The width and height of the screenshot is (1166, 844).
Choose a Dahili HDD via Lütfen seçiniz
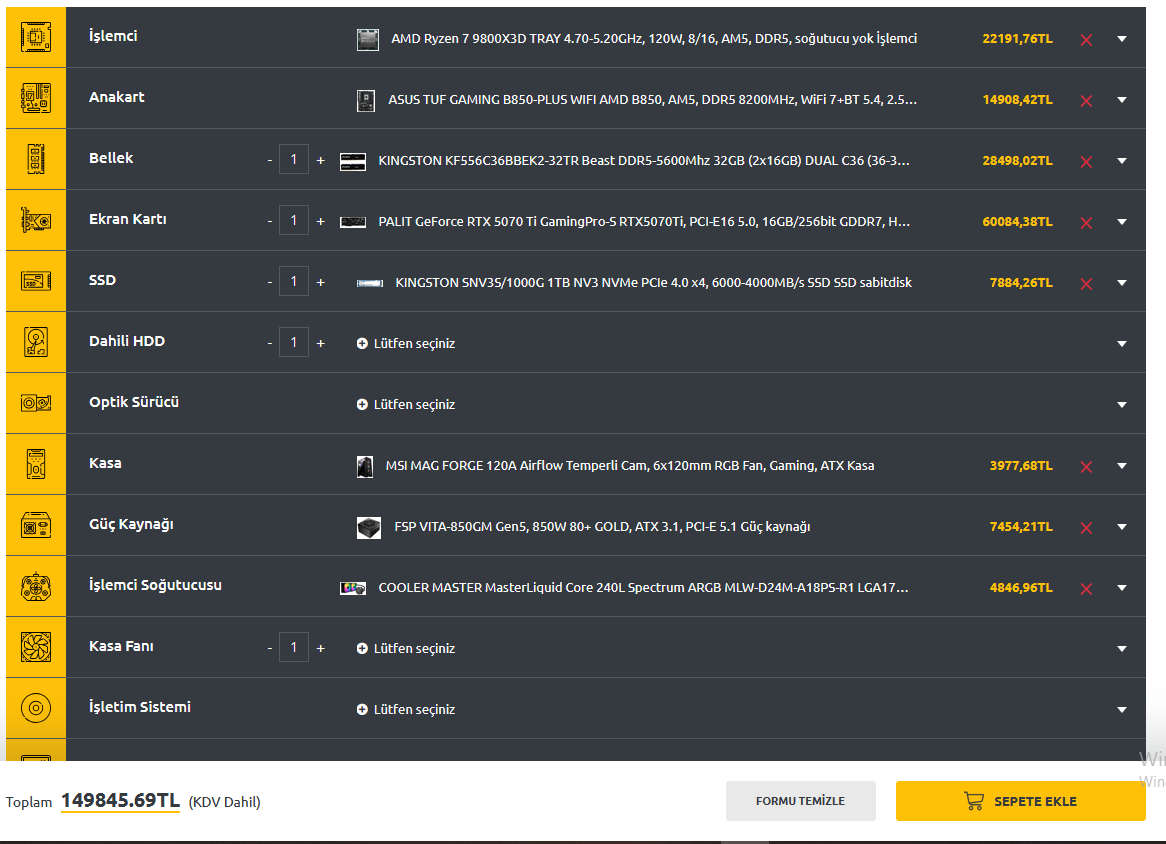(406, 344)
